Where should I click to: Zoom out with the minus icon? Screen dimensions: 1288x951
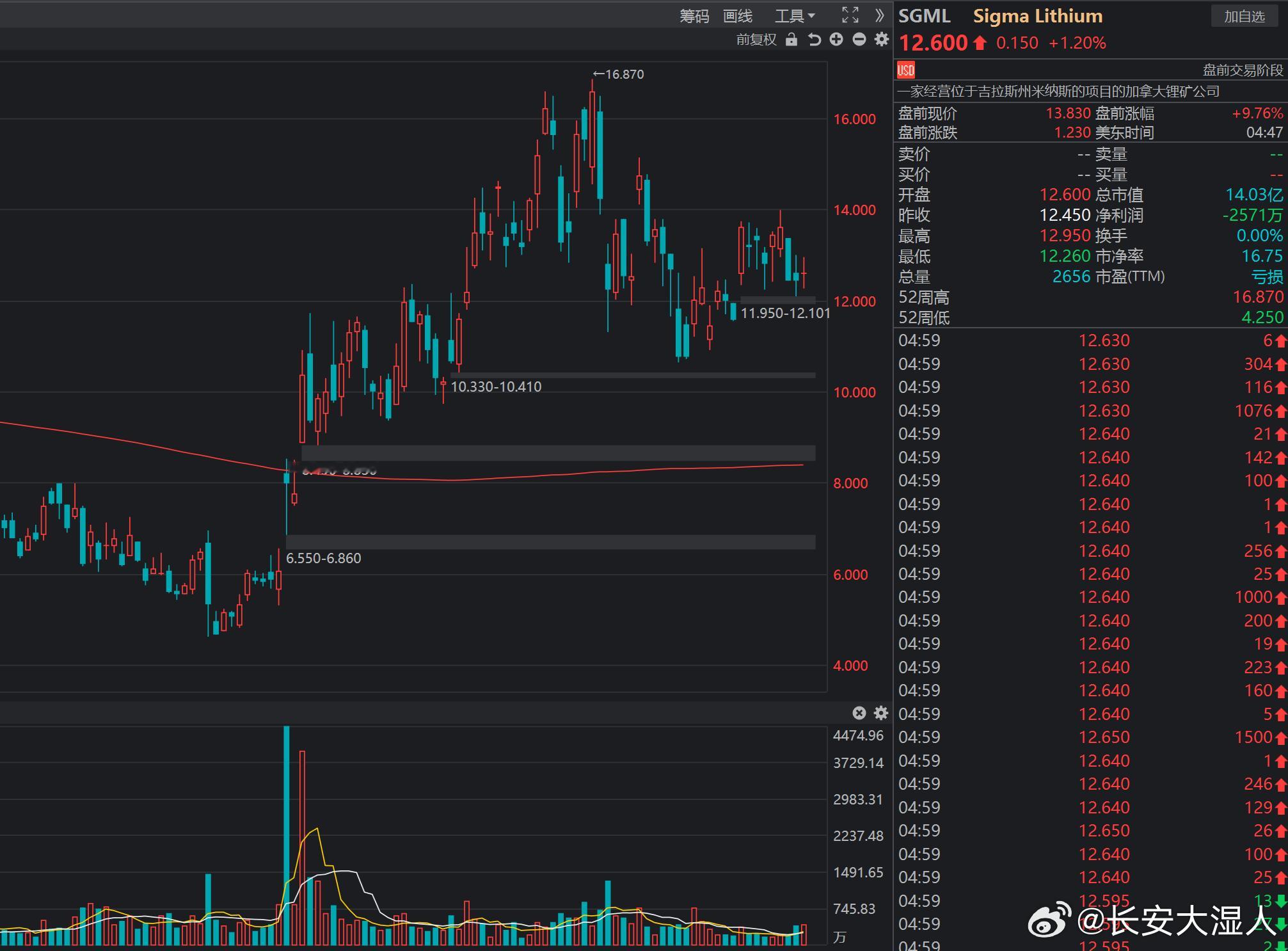[859, 40]
